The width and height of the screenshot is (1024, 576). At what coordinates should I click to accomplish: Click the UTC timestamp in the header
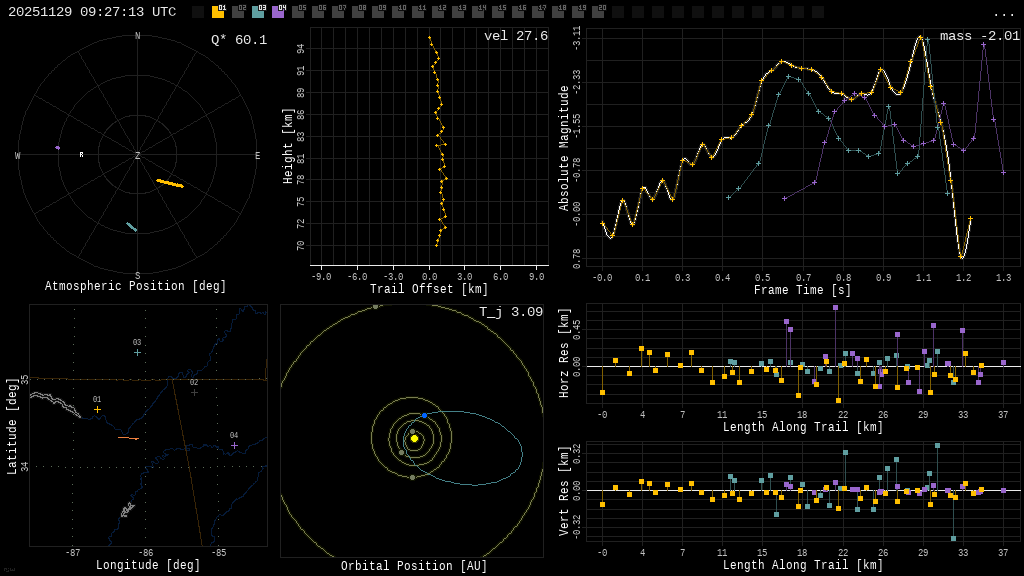[x=92, y=12]
